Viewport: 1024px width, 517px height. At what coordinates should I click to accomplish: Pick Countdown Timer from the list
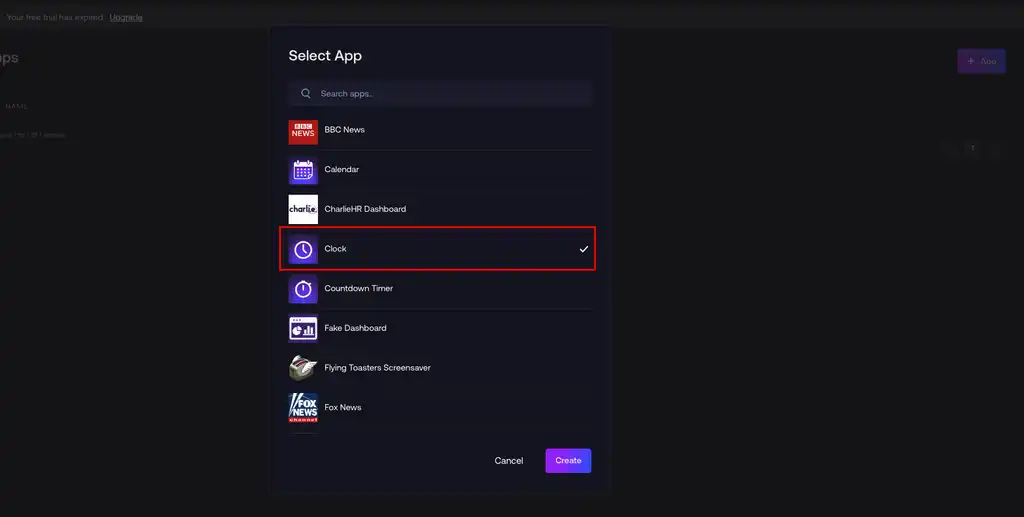coord(359,289)
